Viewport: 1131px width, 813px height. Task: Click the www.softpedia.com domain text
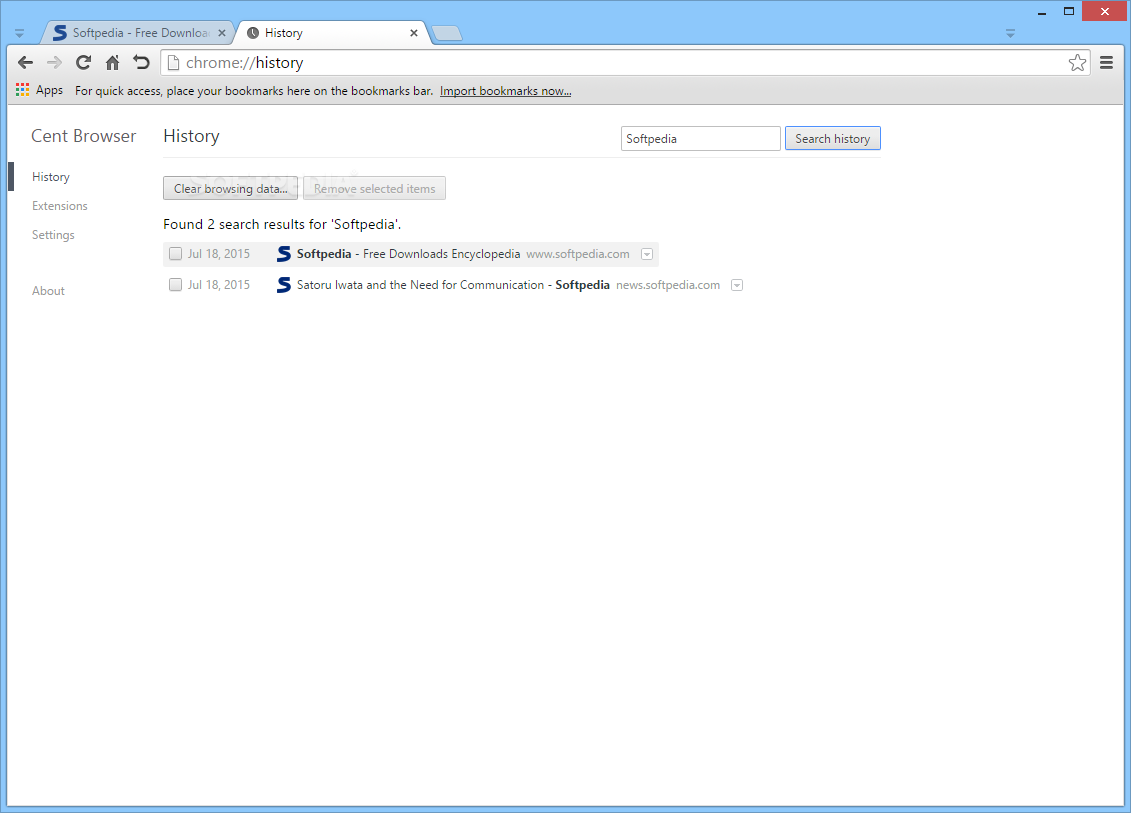578,254
